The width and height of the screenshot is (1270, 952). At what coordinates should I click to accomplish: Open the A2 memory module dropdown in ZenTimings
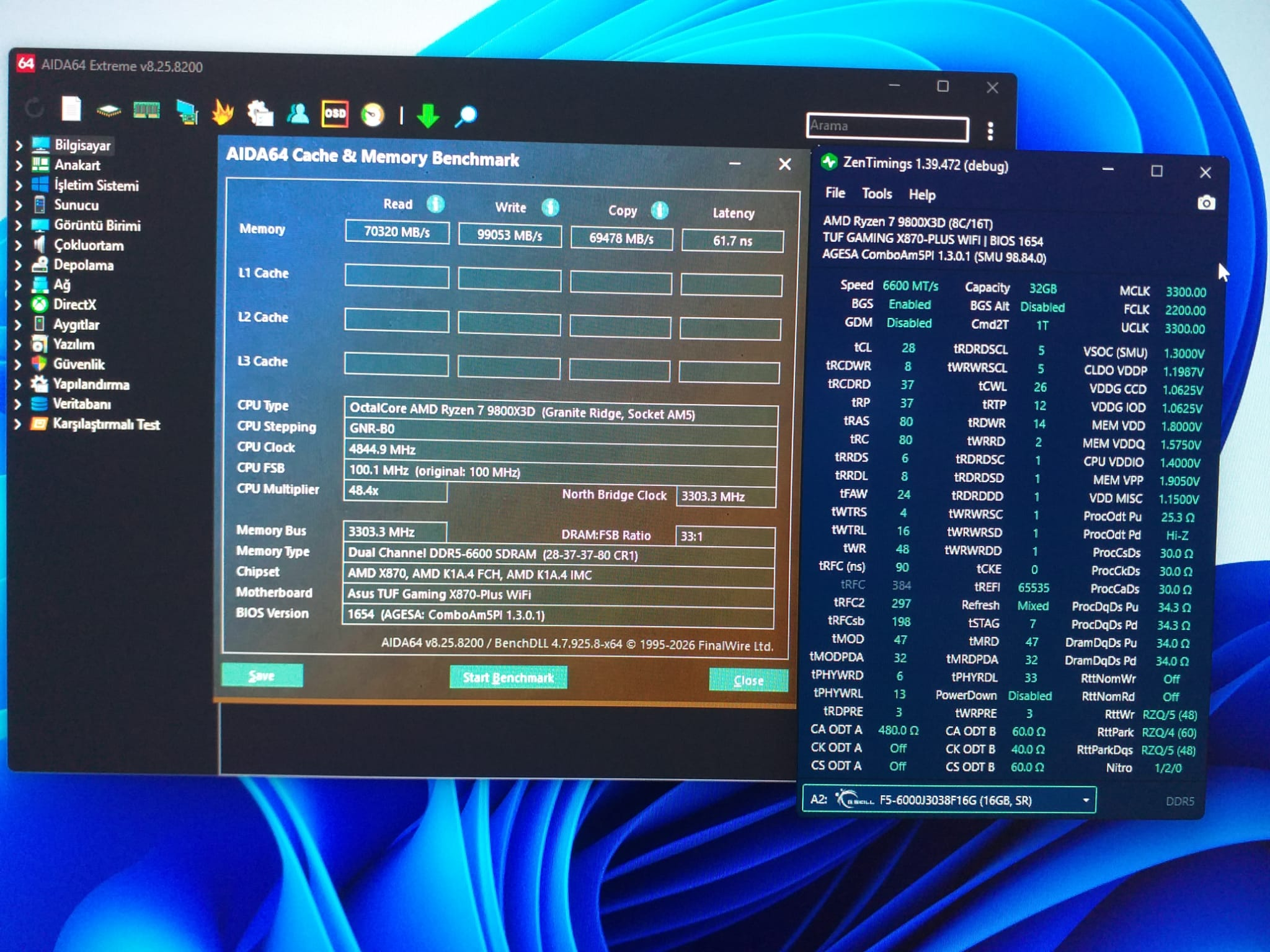(x=949, y=800)
